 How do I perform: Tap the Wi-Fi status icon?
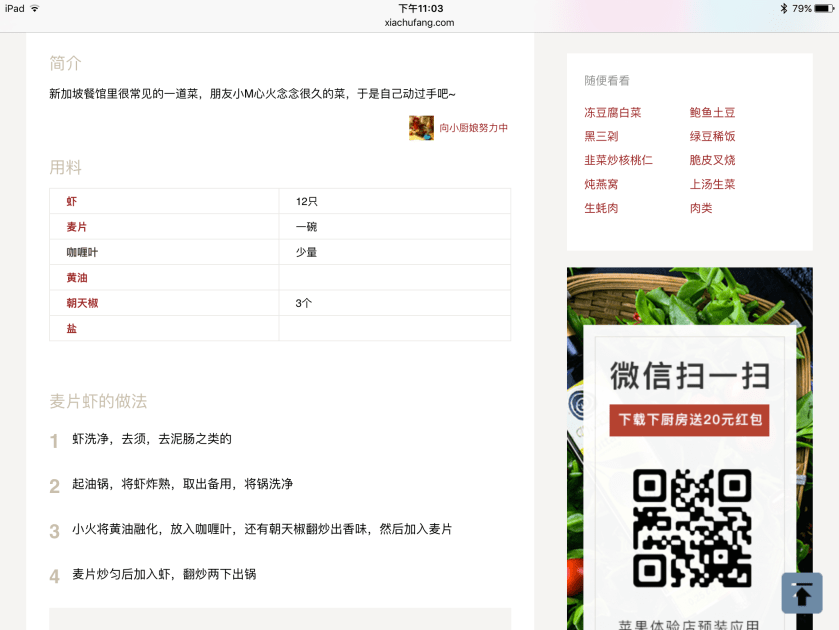click(x=35, y=8)
